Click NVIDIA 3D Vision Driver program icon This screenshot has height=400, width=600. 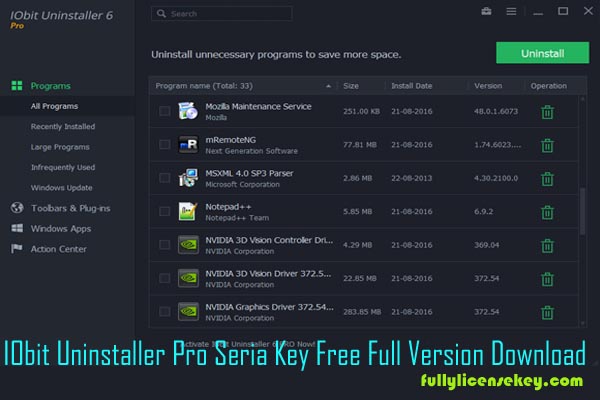(x=188, y=278)
